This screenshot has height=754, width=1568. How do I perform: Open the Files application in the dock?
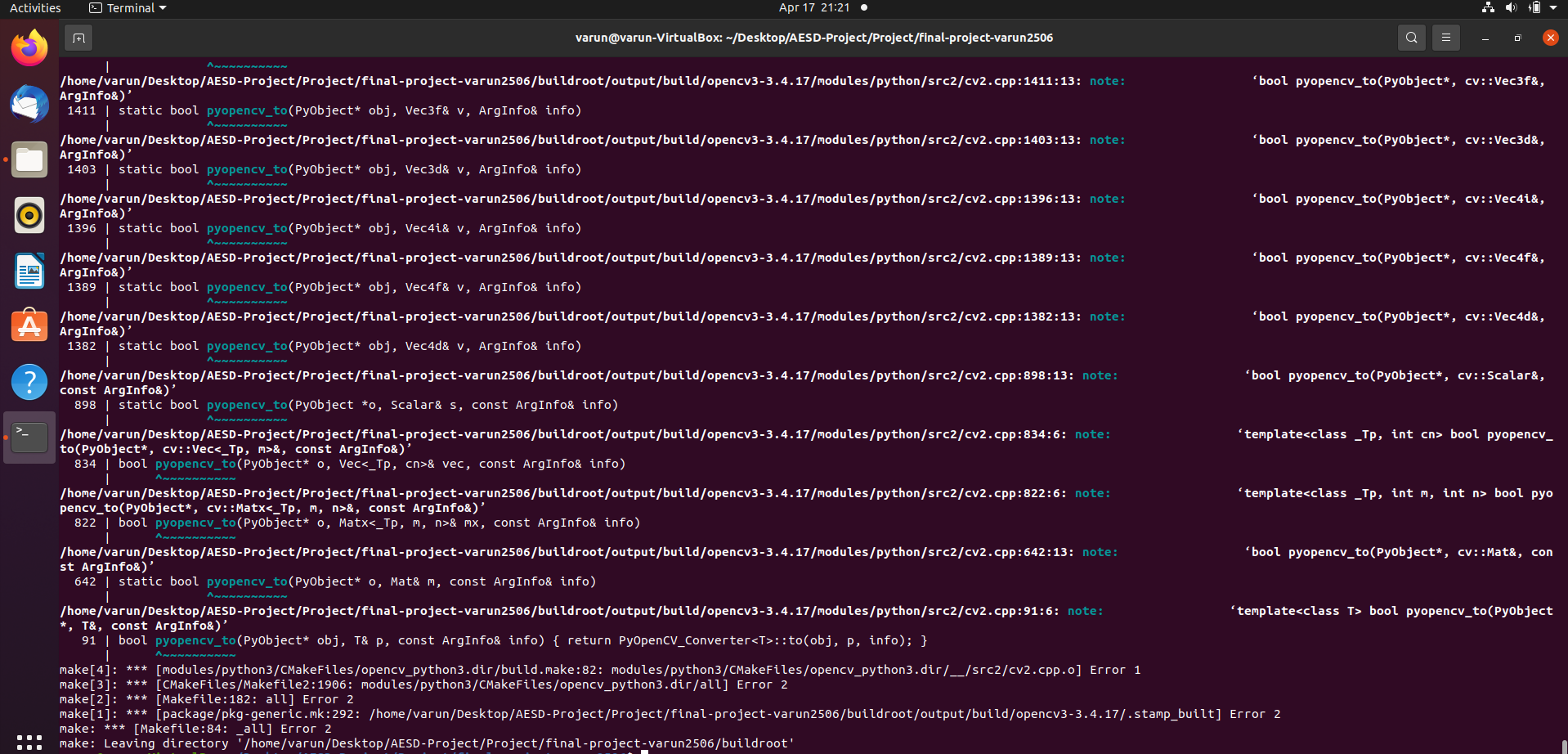(x=29, y=159)
